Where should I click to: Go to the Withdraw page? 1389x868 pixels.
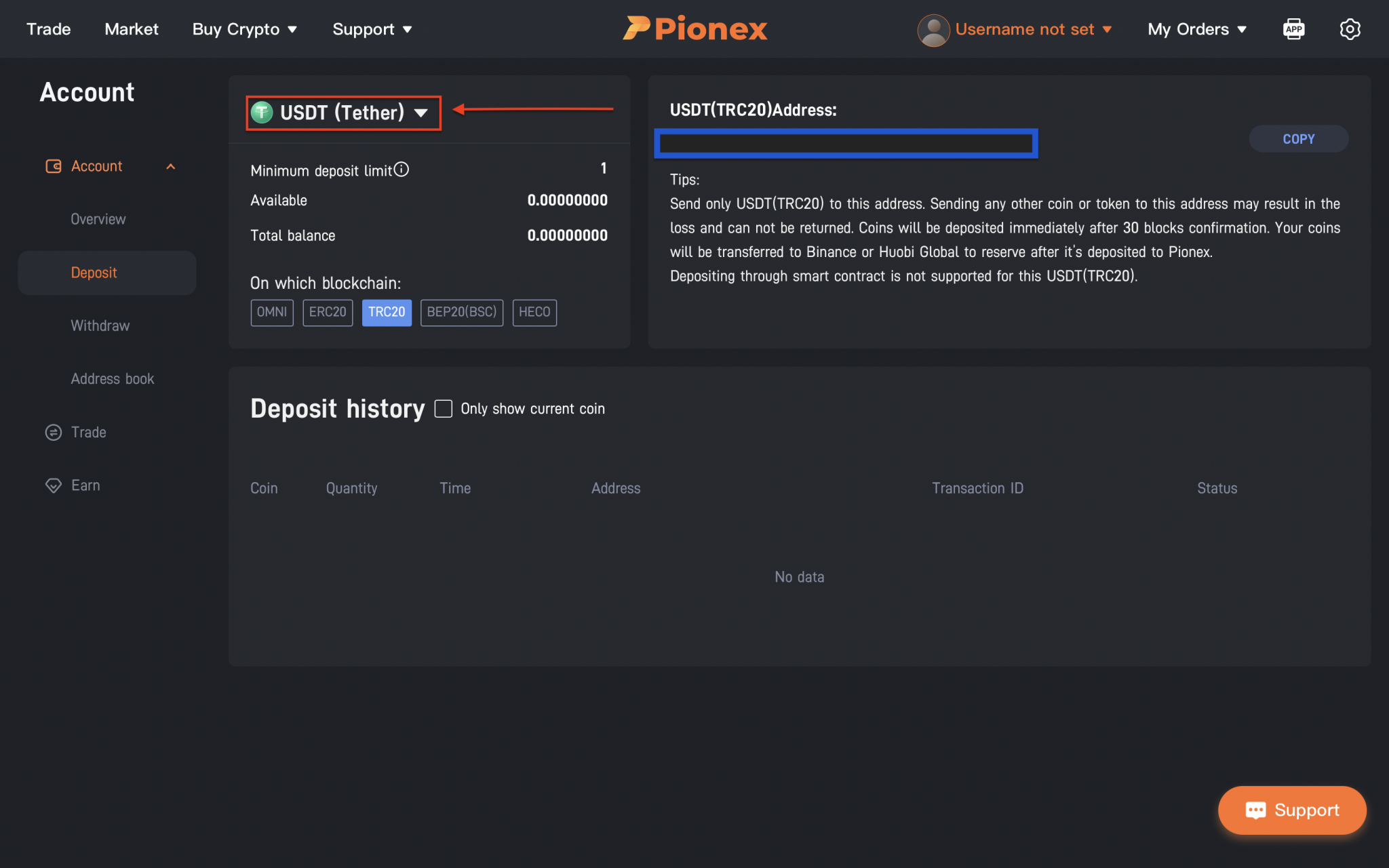coord(100,325)
